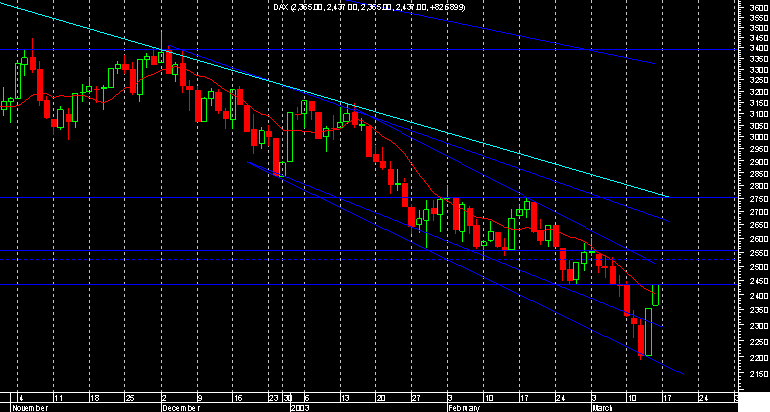Click the date label 10 in March
Viewport: 770px width, 412px height.
[x=631, y=397]
